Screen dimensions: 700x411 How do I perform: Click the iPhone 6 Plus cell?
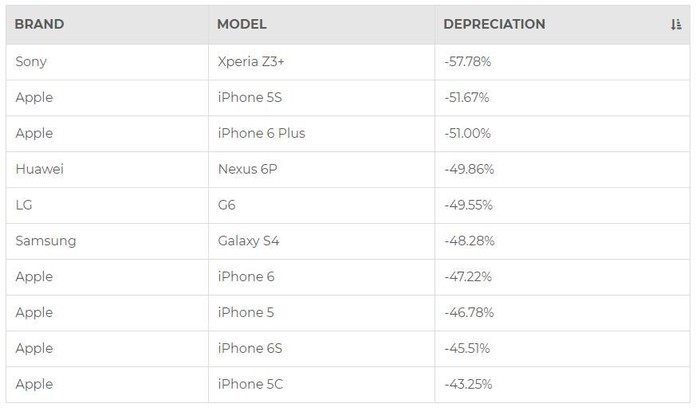pos(261,133)
